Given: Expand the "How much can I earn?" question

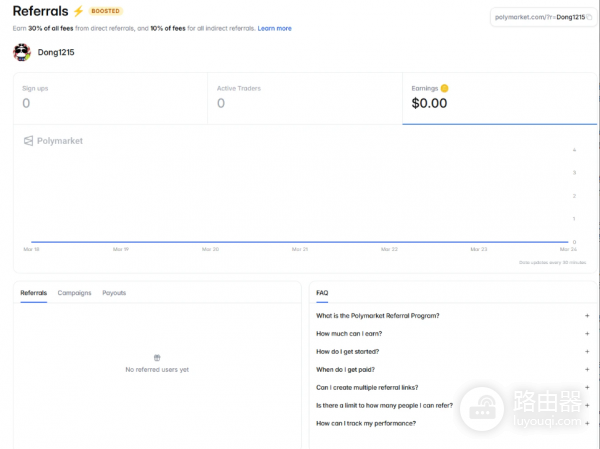Looking at the screenshot, I should 586,334.
